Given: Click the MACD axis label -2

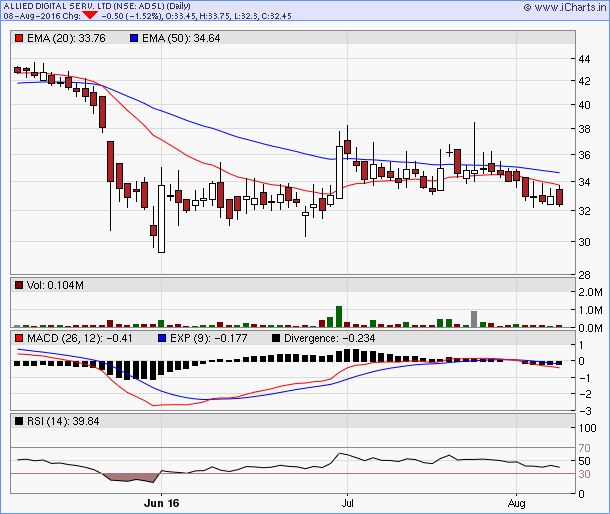Looking at the screenshot, I should (584, 394).
